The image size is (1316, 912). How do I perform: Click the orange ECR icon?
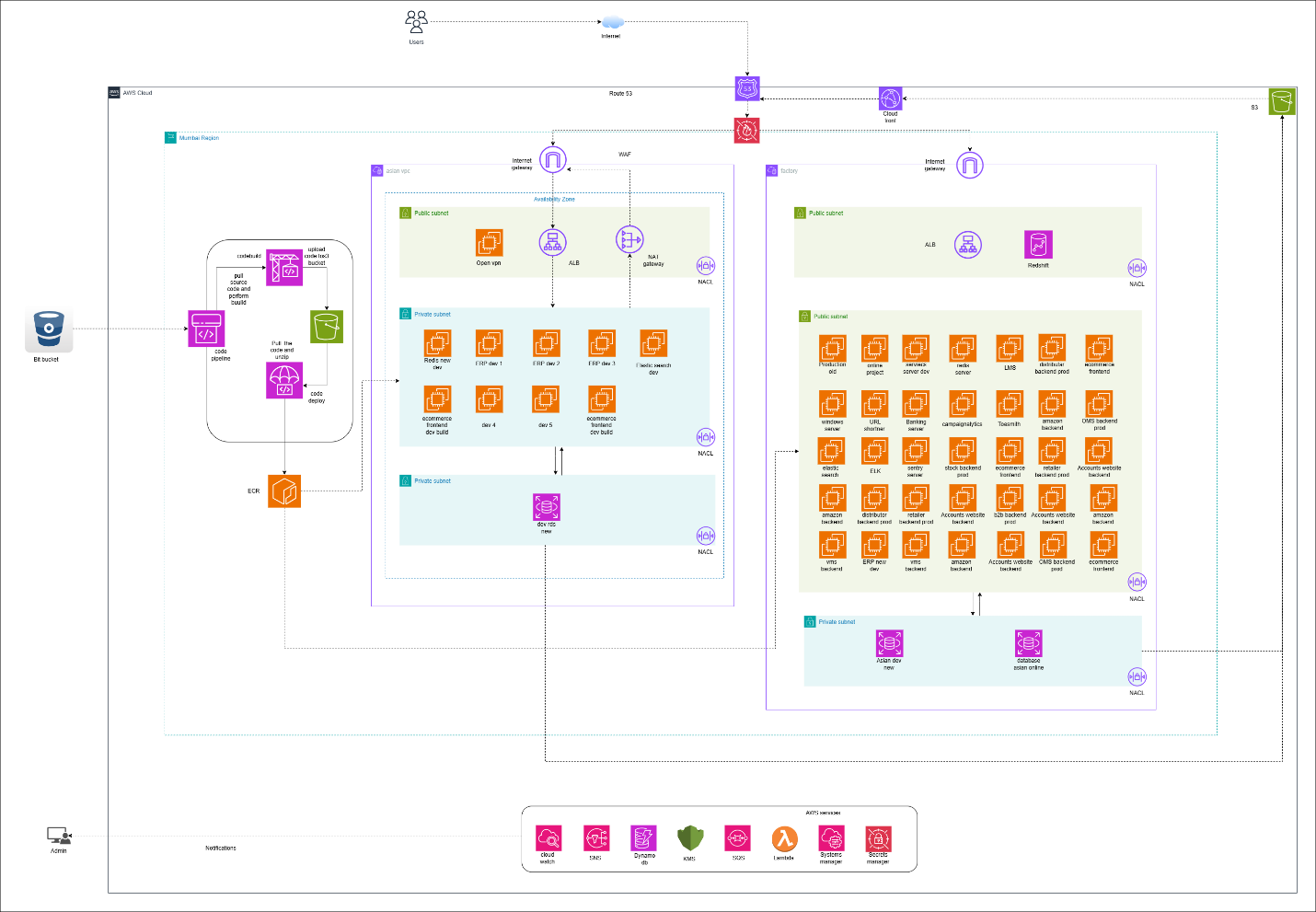click(284, 491)
